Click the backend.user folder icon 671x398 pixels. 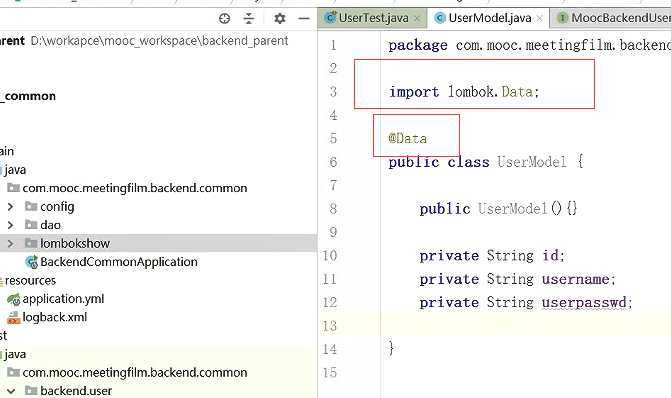31,390
